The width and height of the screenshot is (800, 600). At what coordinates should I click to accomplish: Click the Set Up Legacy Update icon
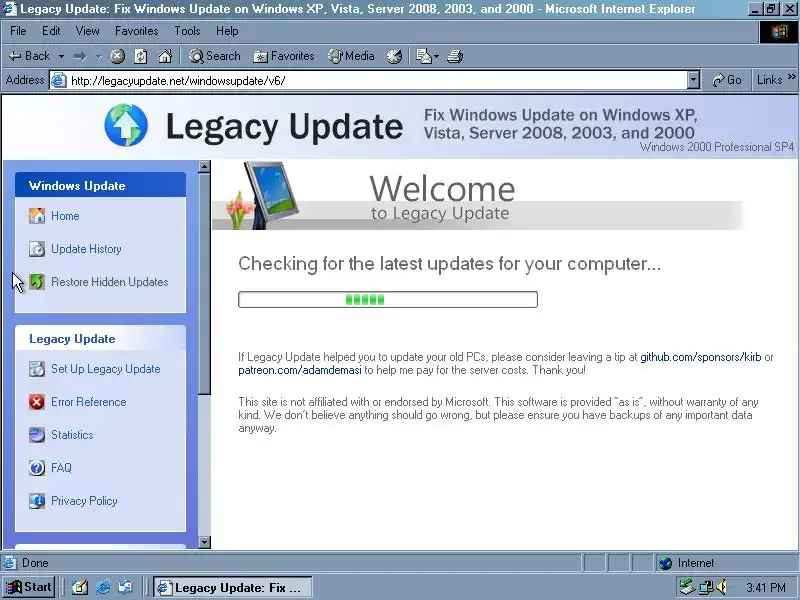pyautogui.click(x=37, y=369)
